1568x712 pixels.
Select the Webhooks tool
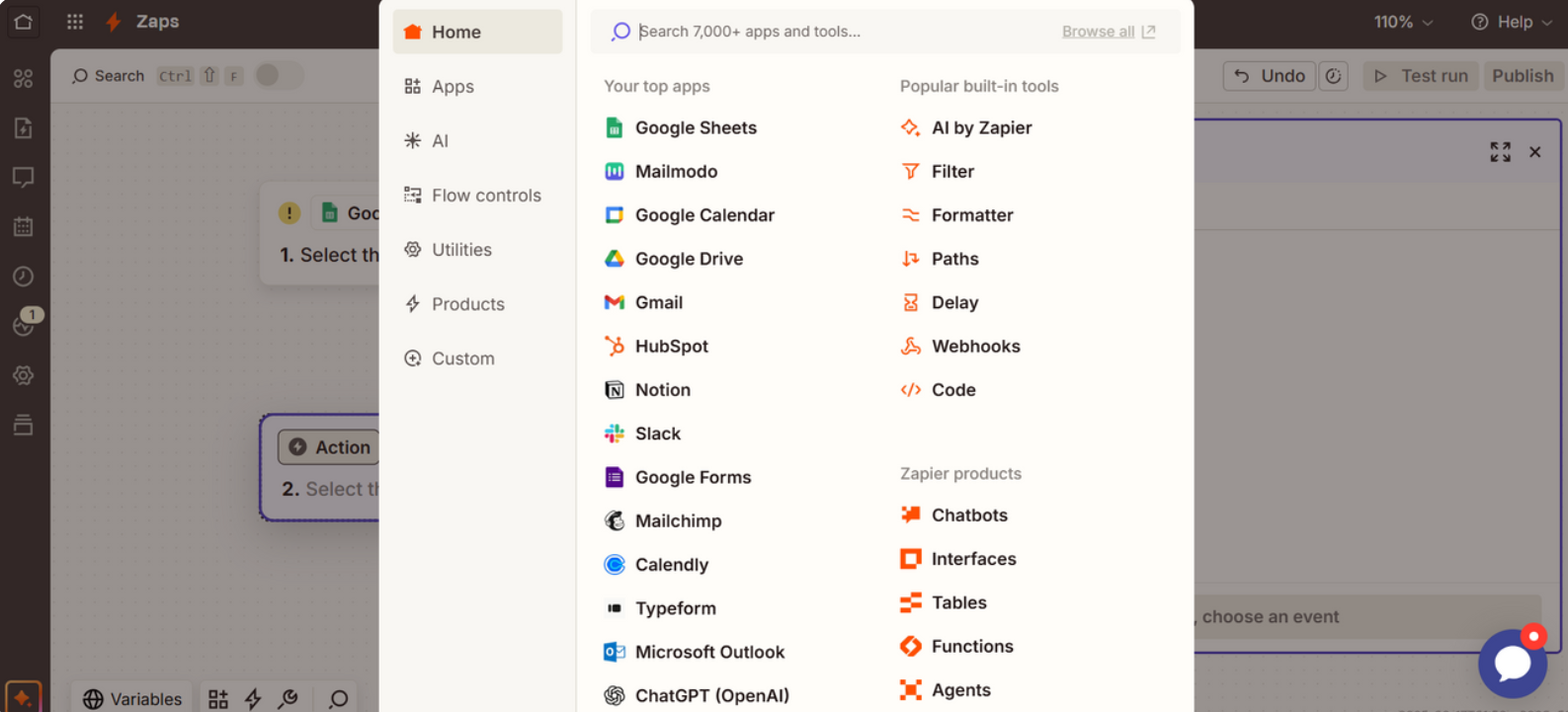point(960,346)
